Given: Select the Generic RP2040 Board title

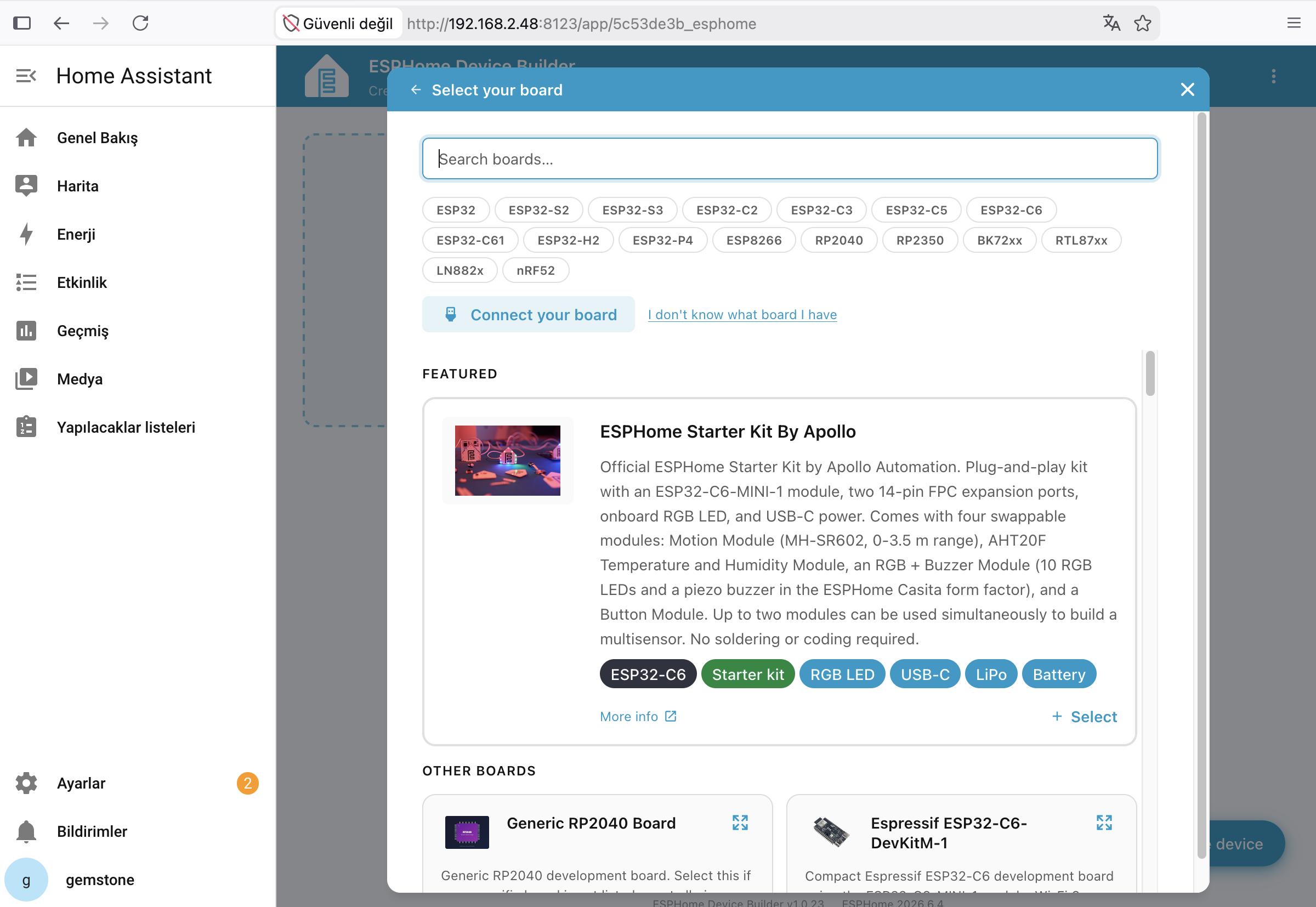Looking at the screenshot, I should click(591, 823).
